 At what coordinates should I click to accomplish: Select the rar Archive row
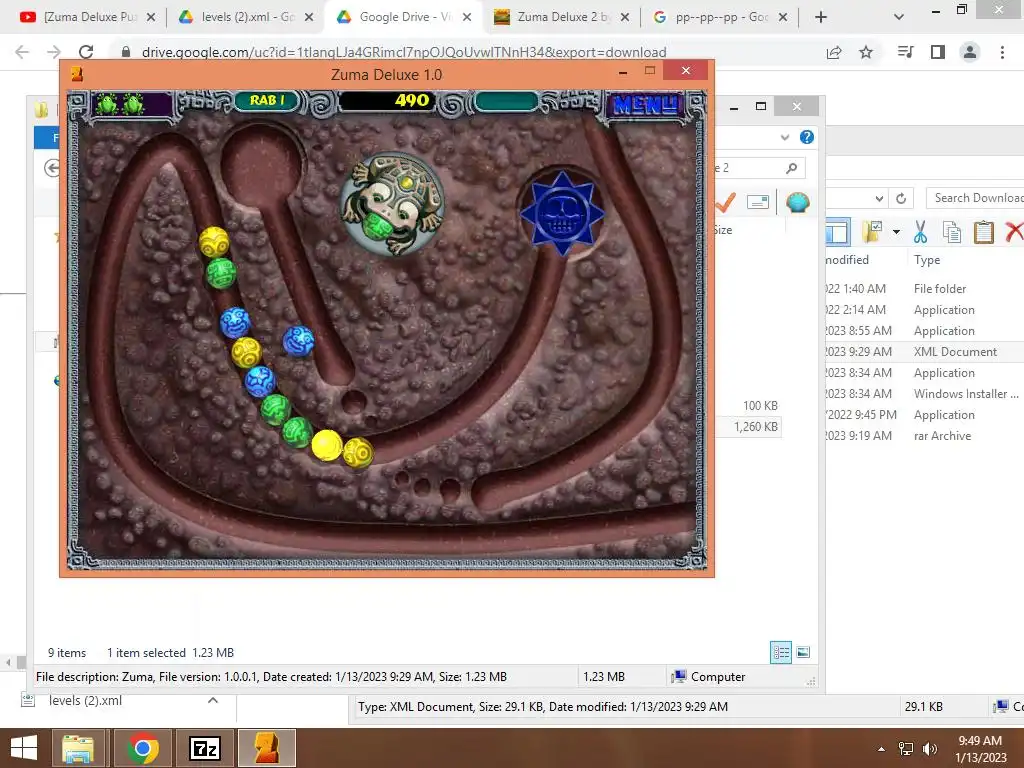(923, 436)
